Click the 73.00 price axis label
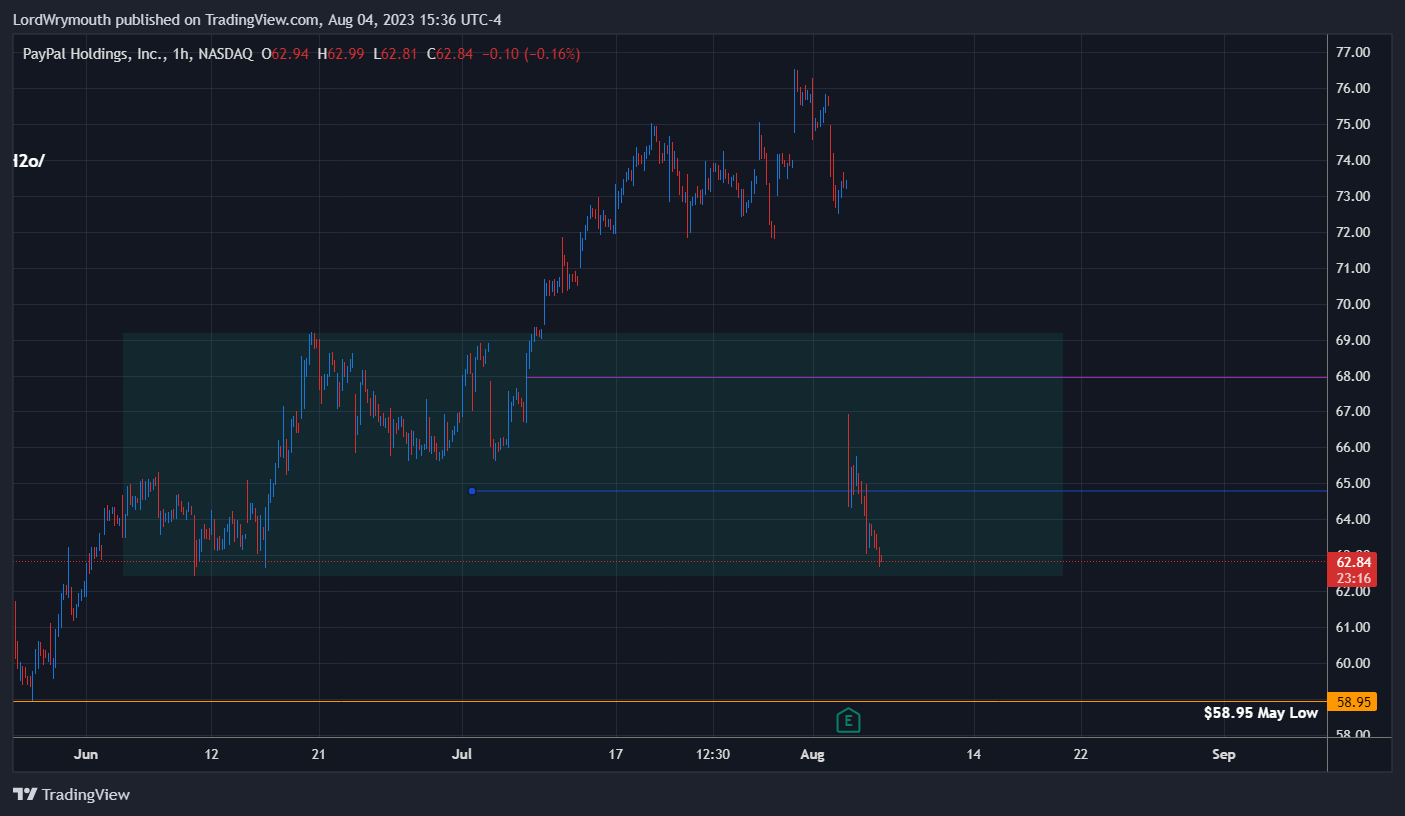Viewport: 1405px width, 816px height. [x=1352, y=196]
